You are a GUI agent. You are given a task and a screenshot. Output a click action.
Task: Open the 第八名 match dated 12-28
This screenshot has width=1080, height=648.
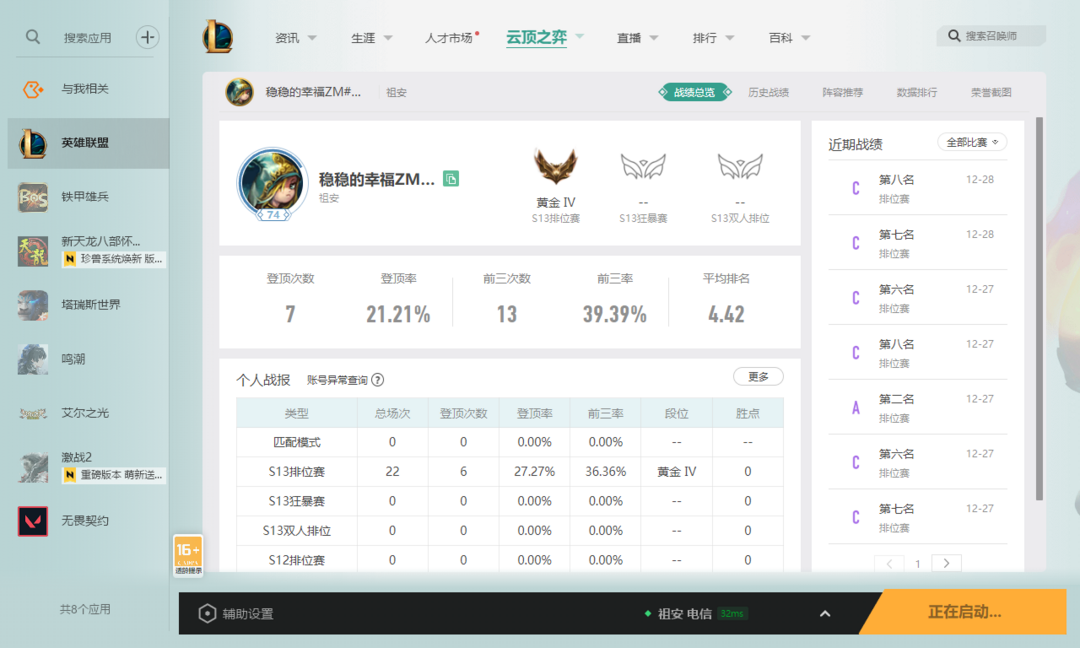tap(917, 187)
